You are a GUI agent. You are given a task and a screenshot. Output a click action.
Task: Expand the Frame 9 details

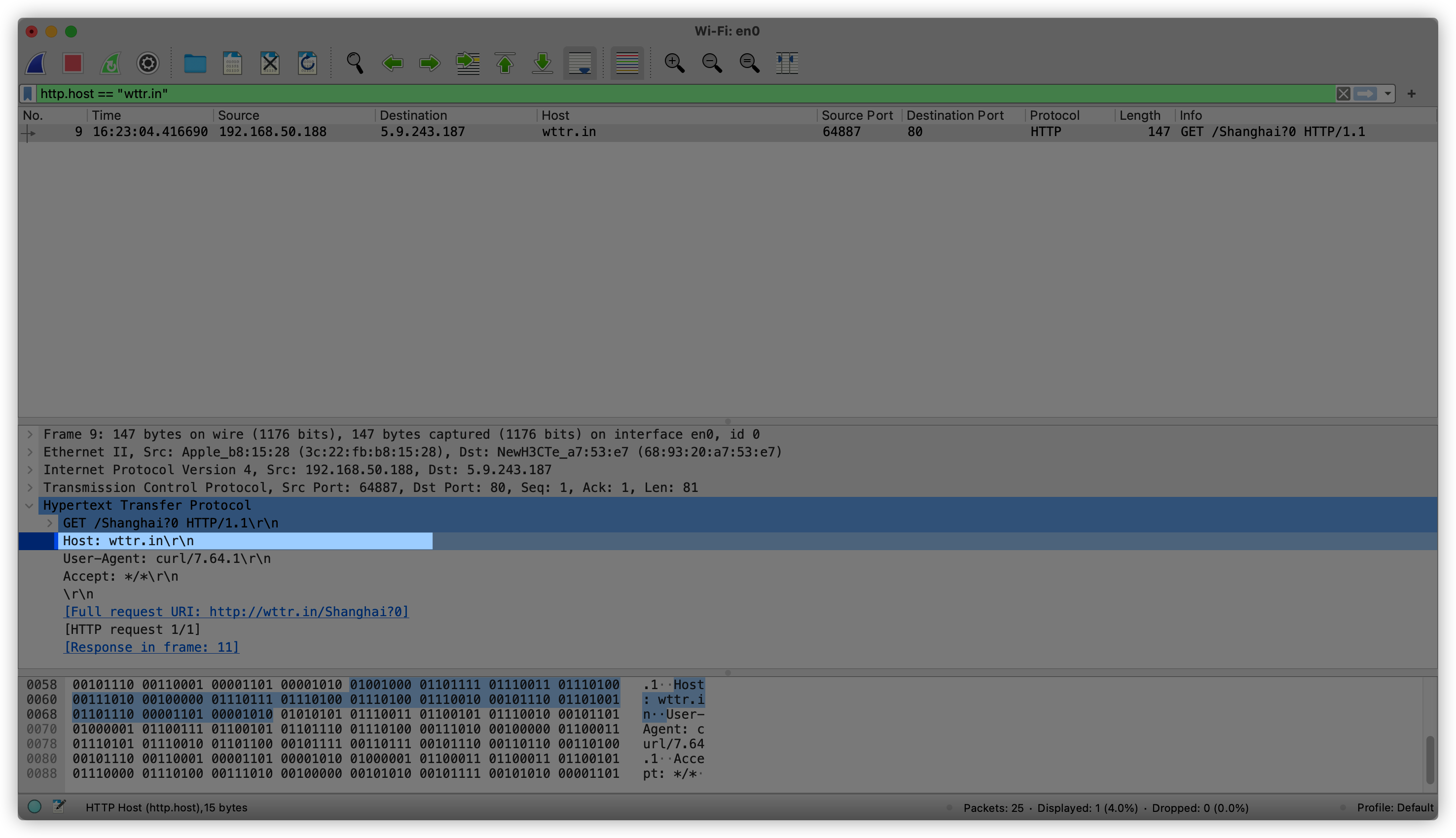point(30,435)
